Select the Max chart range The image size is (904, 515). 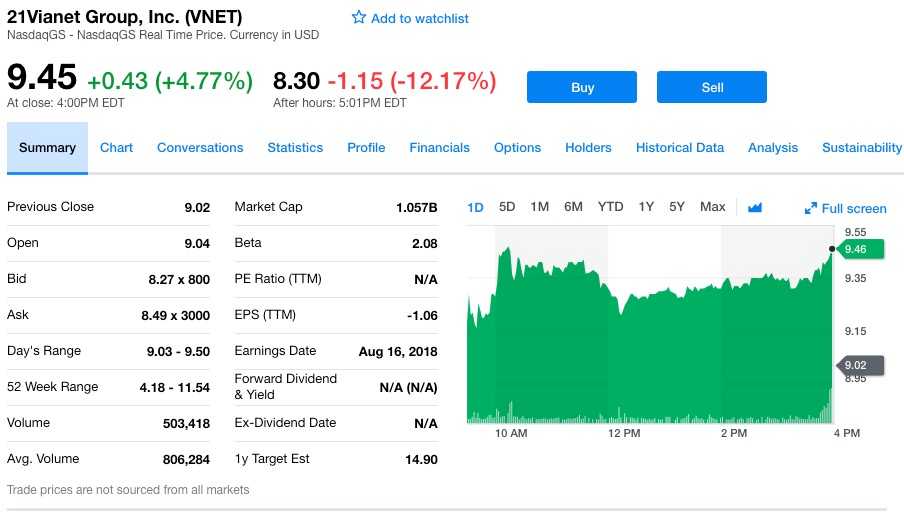click(713, 206)
